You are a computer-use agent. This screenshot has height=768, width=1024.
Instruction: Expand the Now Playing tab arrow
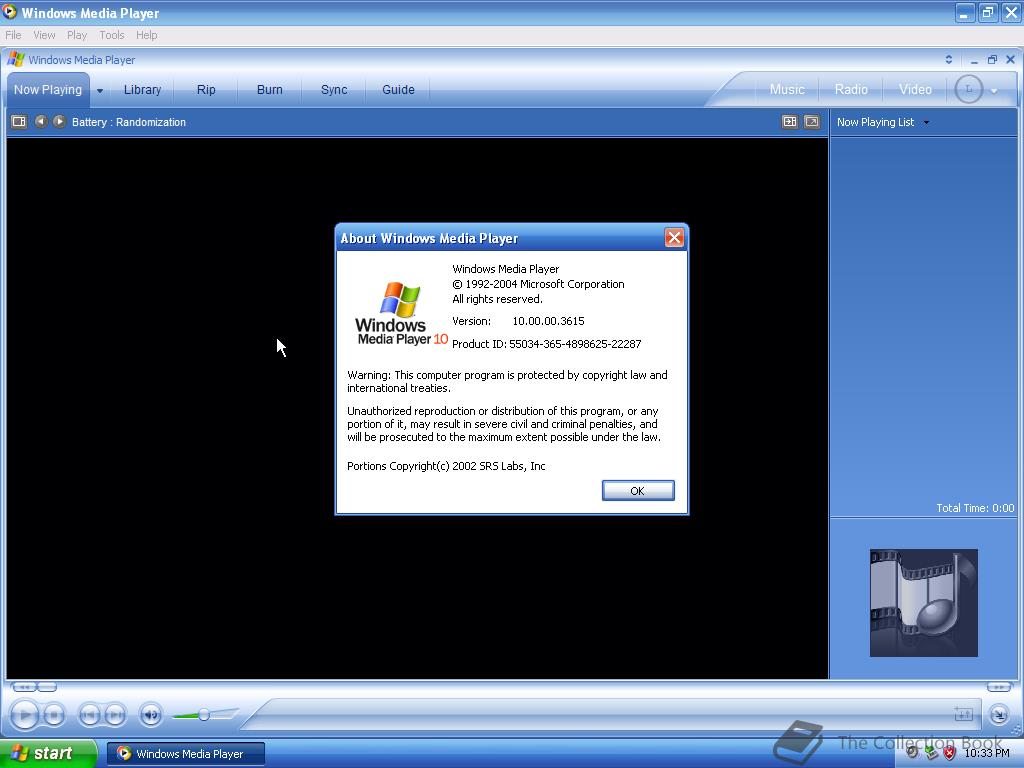tap(100, 91)
